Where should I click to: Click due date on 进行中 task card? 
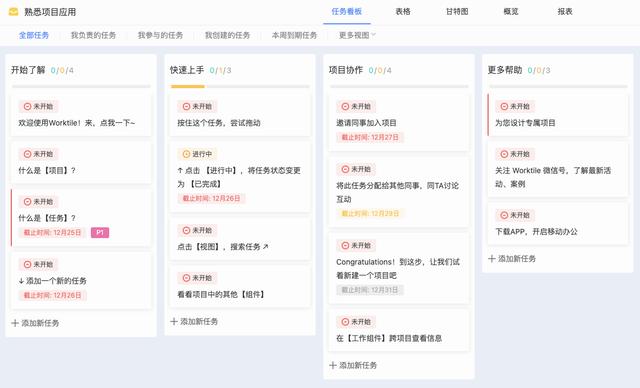coord(211,199)
